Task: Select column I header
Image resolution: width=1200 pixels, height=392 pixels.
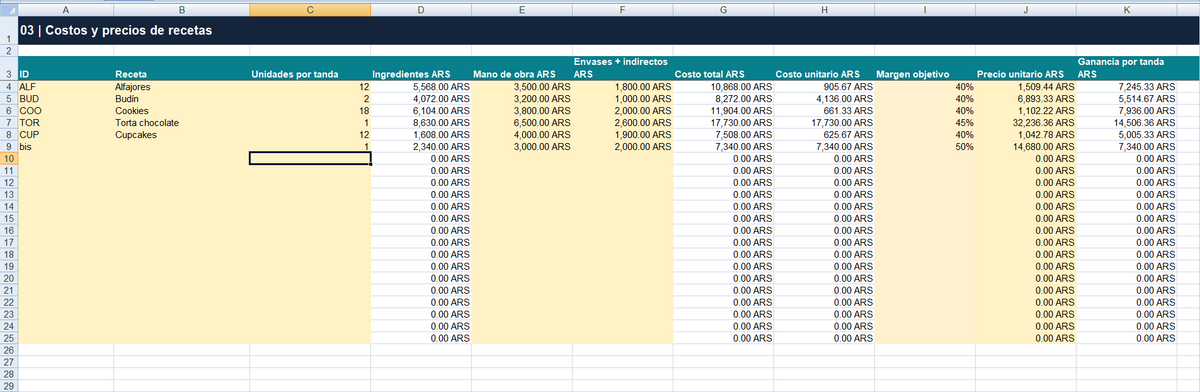Action: click(x=926, y=9)
